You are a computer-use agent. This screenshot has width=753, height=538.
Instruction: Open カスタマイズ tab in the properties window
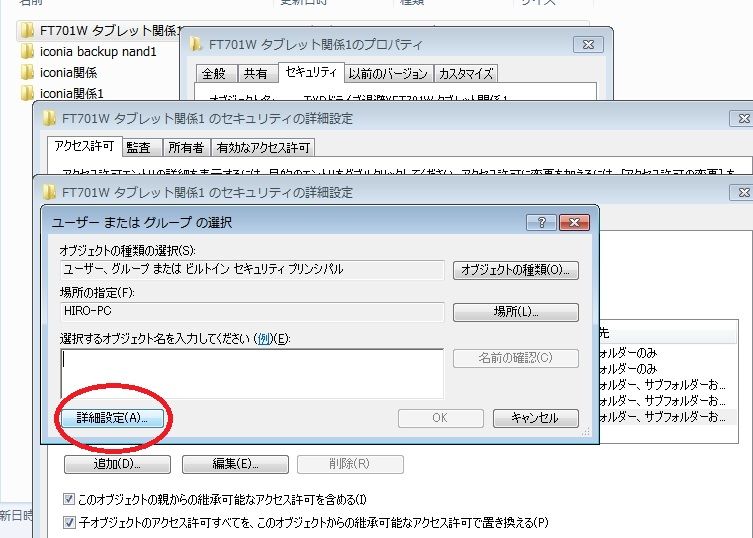pyautogui.click(x=466, y=73)
